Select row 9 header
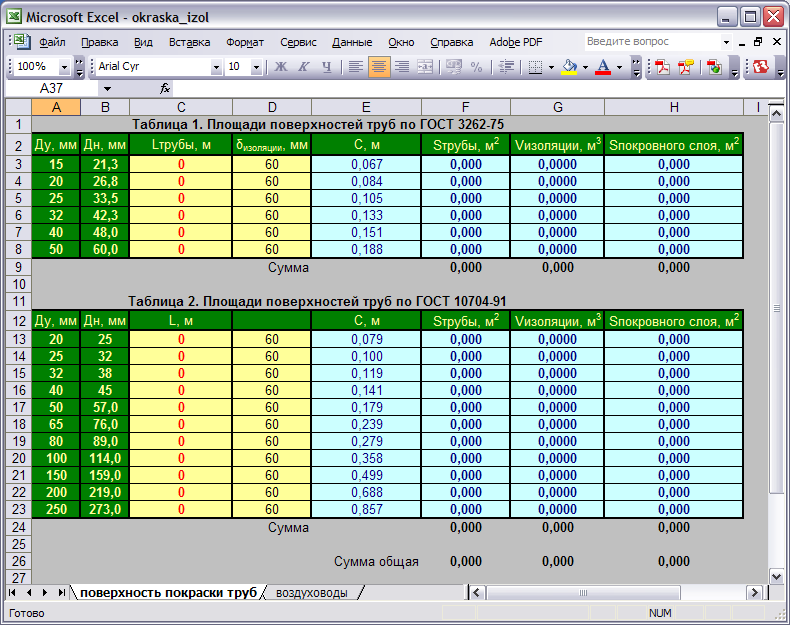Image resolution: width=790 pixels, height=625 pixels. pos(17,267)
